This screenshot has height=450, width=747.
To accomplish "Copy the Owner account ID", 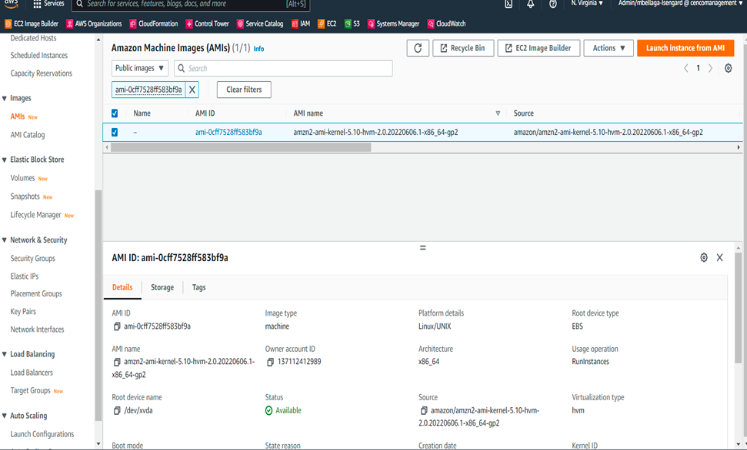I will (270, 362).
